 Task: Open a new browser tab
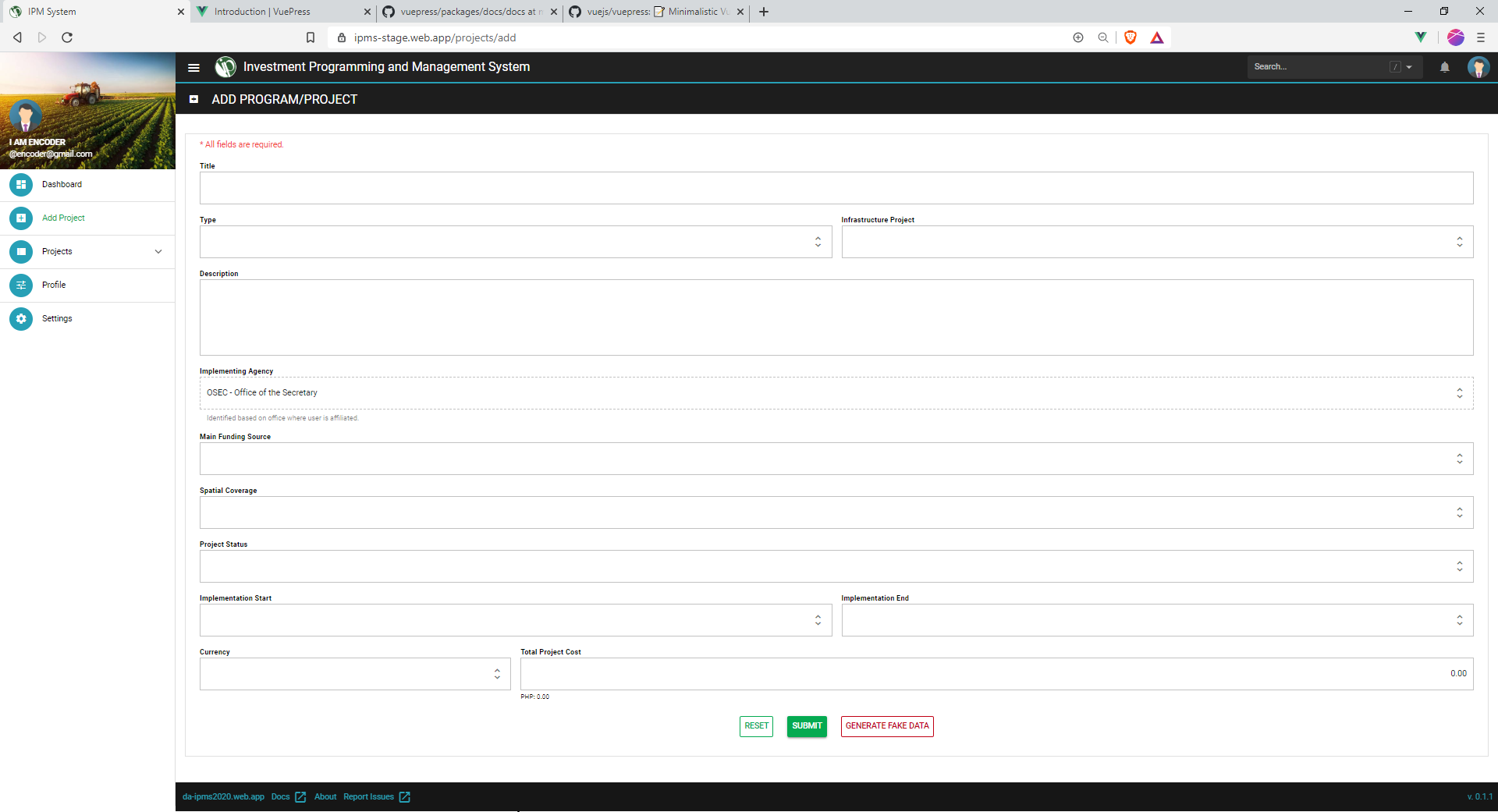(764, 12)
